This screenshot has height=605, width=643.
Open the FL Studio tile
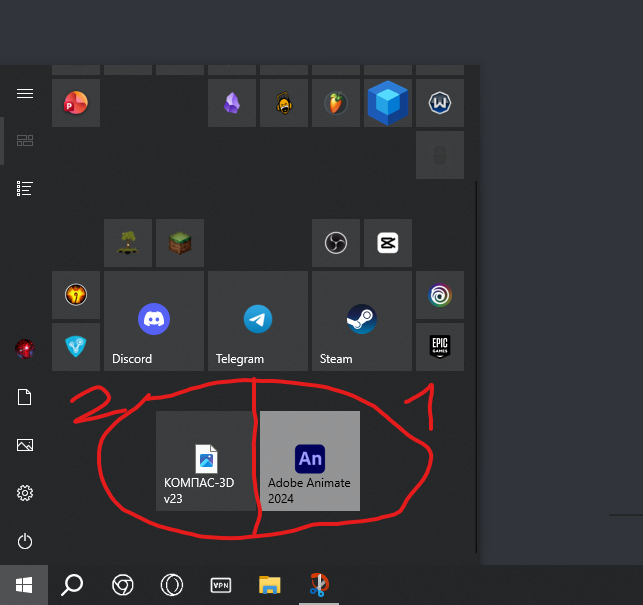335,103
